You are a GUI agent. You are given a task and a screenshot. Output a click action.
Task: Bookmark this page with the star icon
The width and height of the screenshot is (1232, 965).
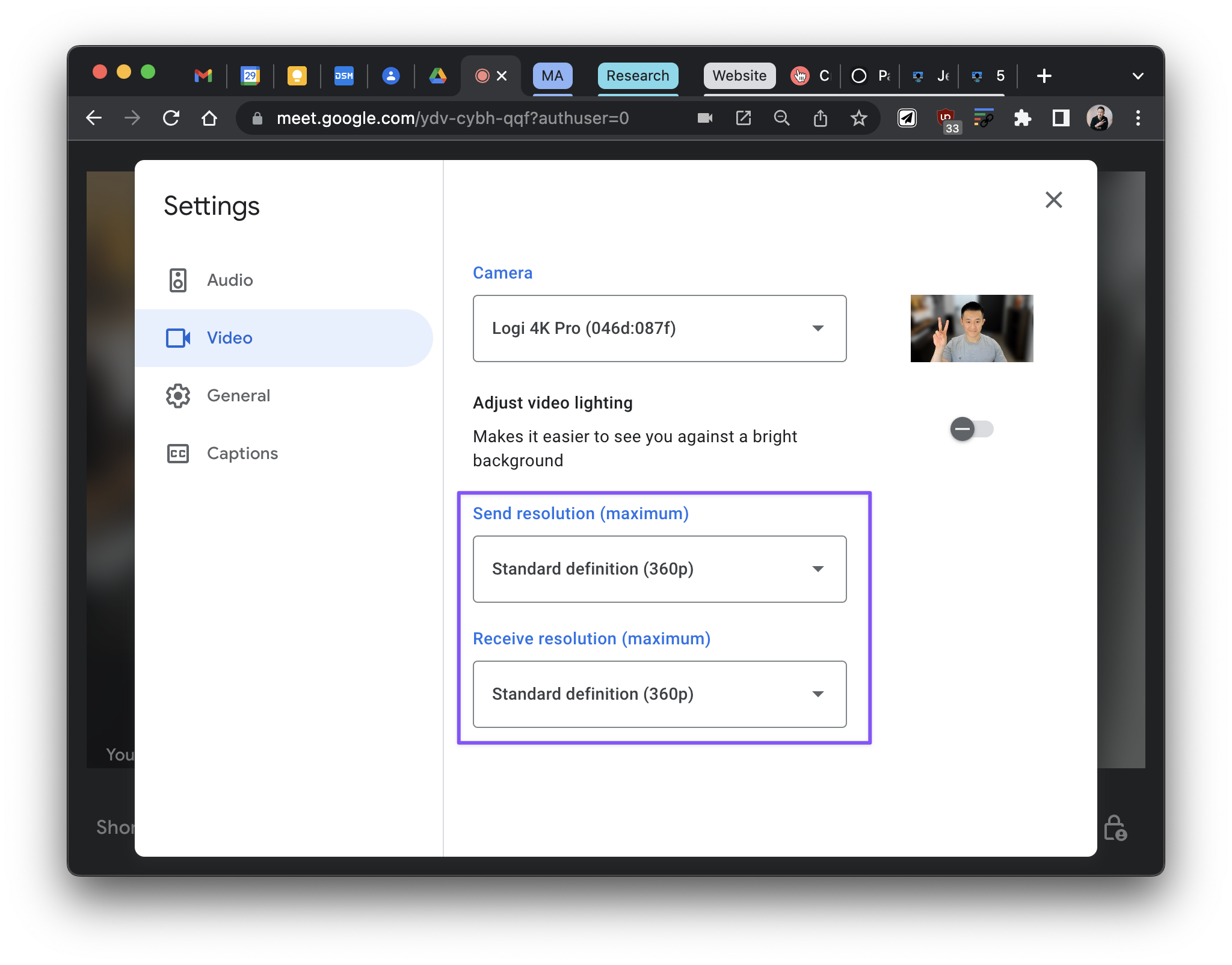click(x=859, y=118)
